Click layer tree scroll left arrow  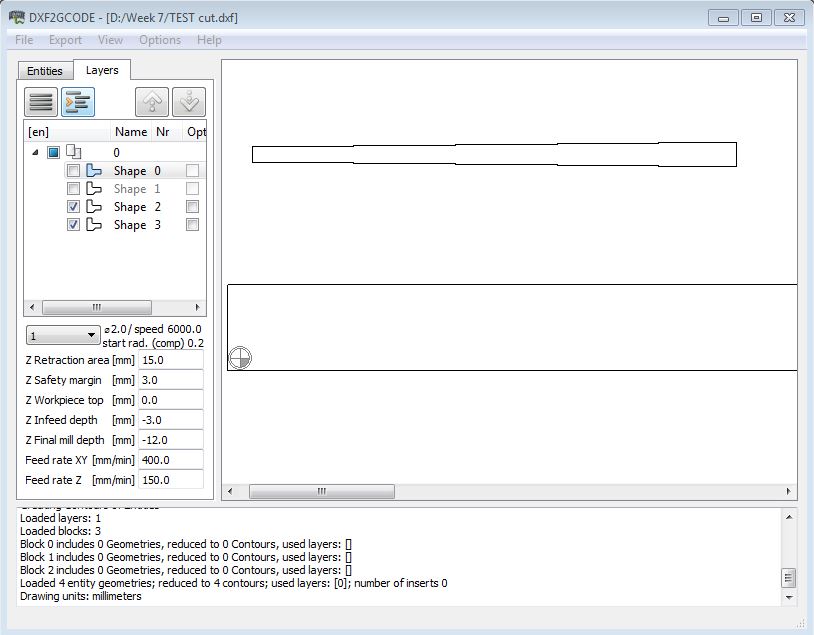(x=32, y=307)
